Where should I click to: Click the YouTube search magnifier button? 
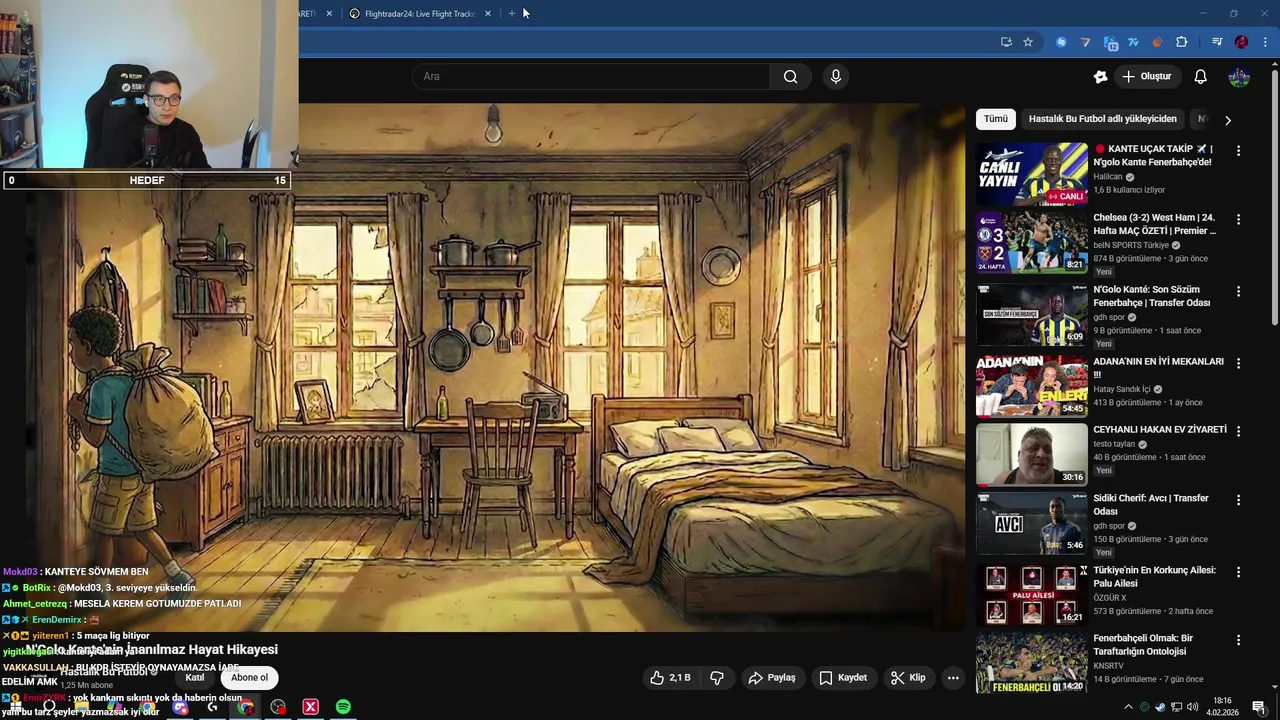coord(790,76)
